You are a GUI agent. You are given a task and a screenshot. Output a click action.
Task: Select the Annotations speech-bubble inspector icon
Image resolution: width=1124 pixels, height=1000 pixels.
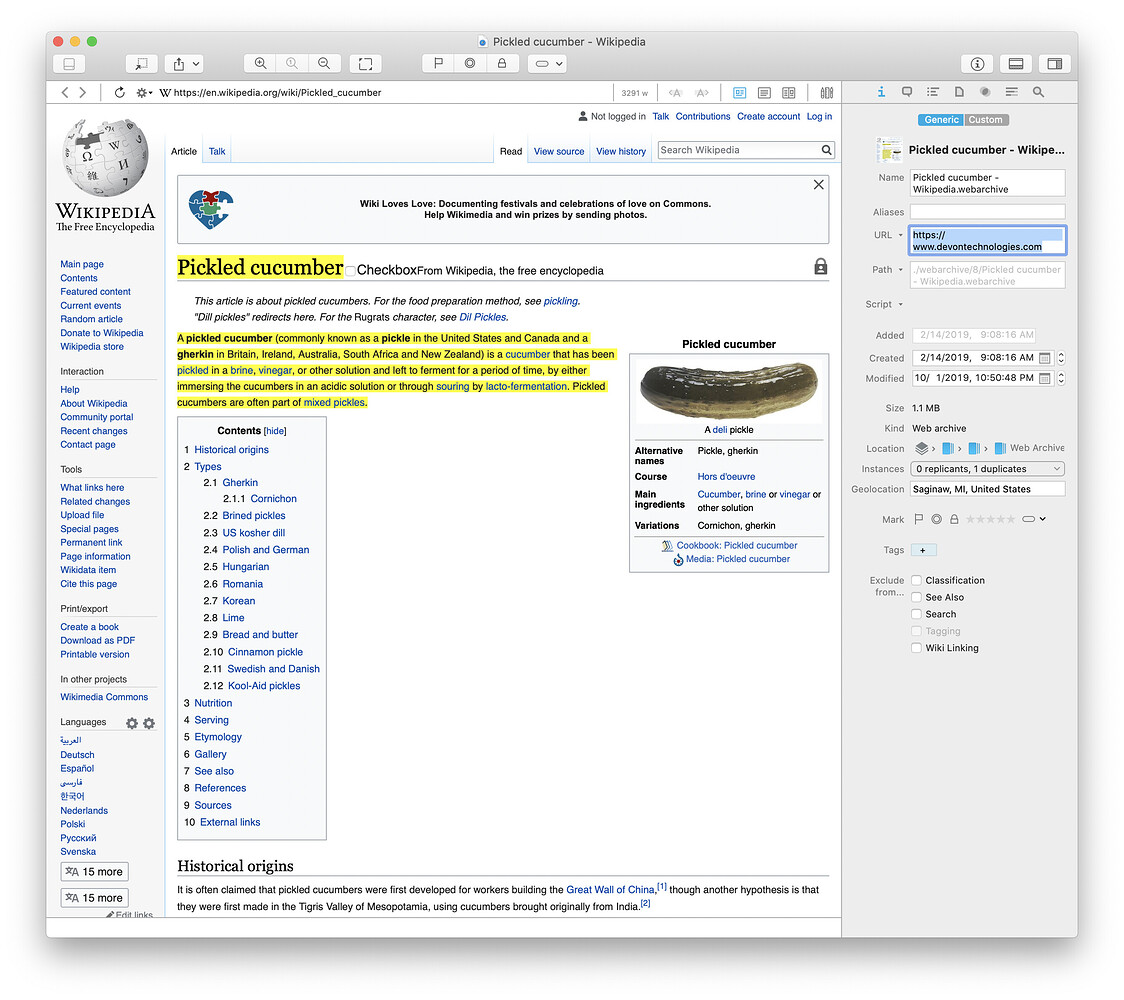tap(907, 91)
